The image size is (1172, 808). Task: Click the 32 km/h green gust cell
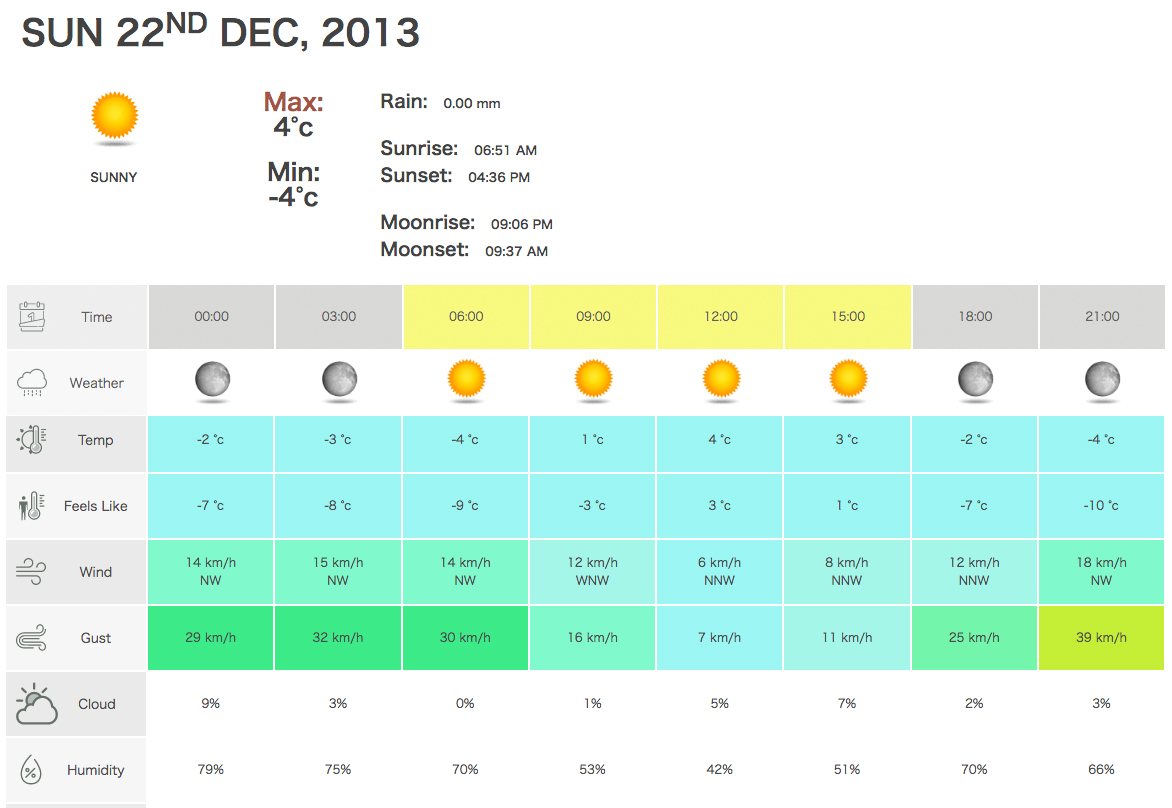(x=338, y=638)
